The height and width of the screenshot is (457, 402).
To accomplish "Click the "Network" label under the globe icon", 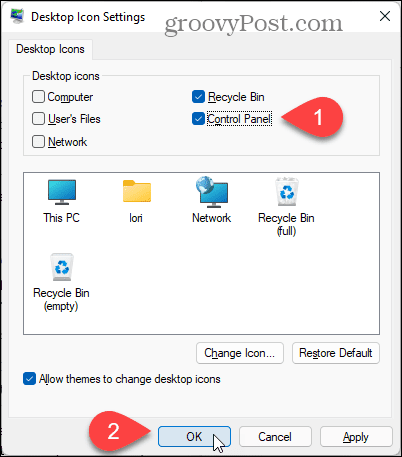I will 212,218.
